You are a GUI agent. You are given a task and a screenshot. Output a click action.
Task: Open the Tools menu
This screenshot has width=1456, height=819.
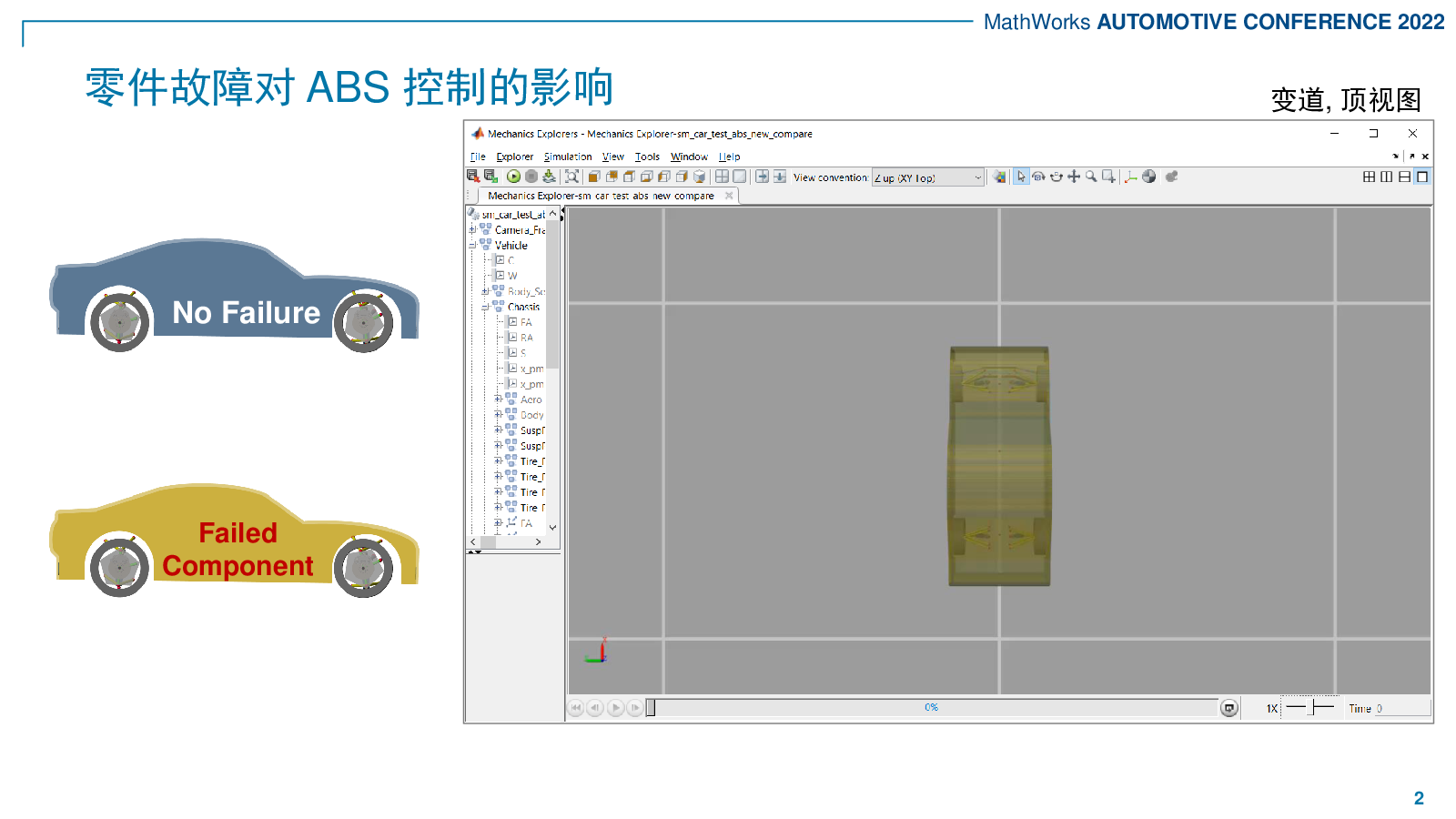pos(647,157)
